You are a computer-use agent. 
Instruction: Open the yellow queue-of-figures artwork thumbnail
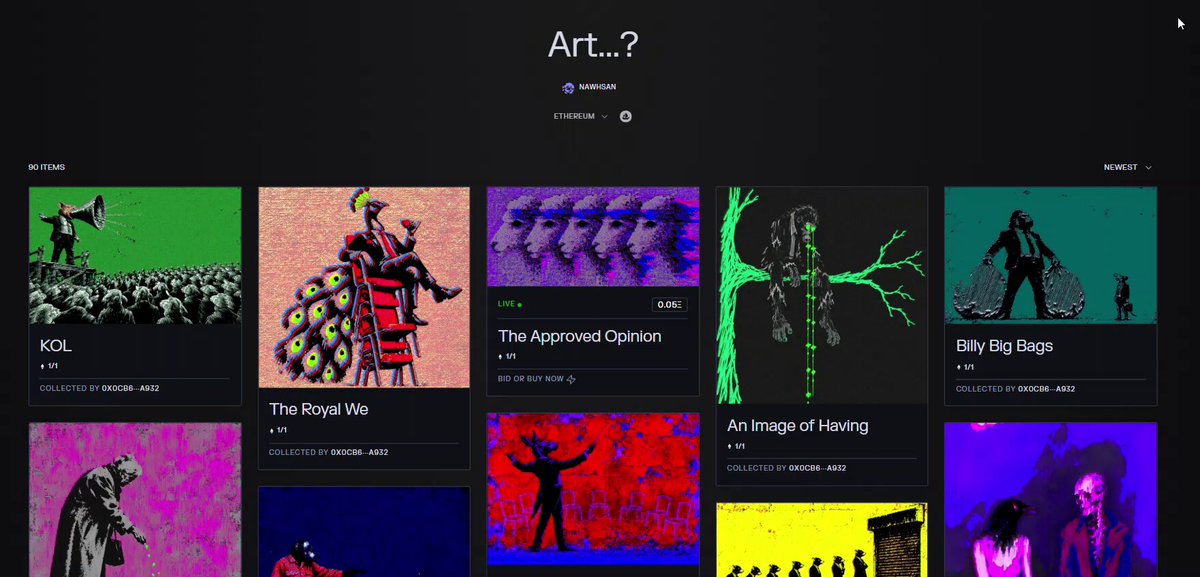(x=822, y=540)
